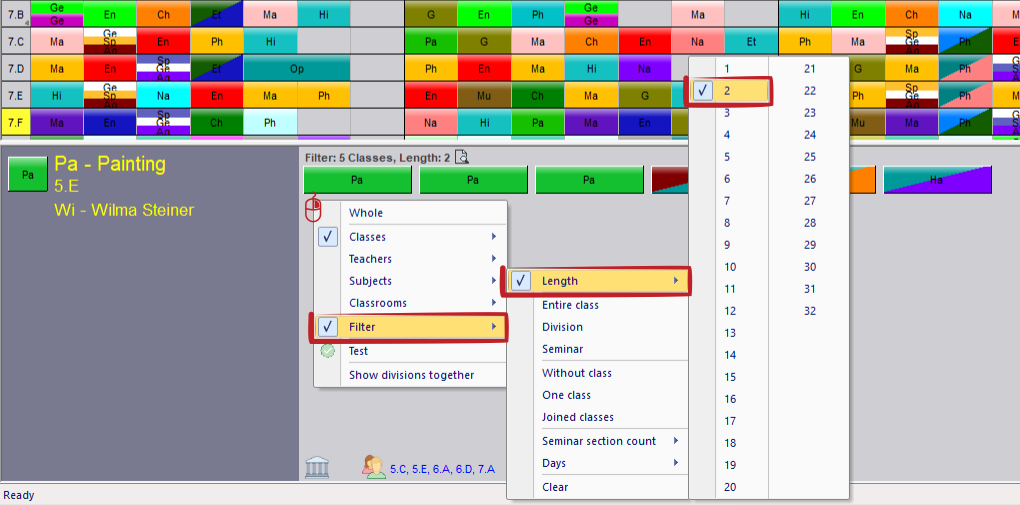1020x505 pixels.
Task: Select the first green Pa card
Action: tap(357, 180)
